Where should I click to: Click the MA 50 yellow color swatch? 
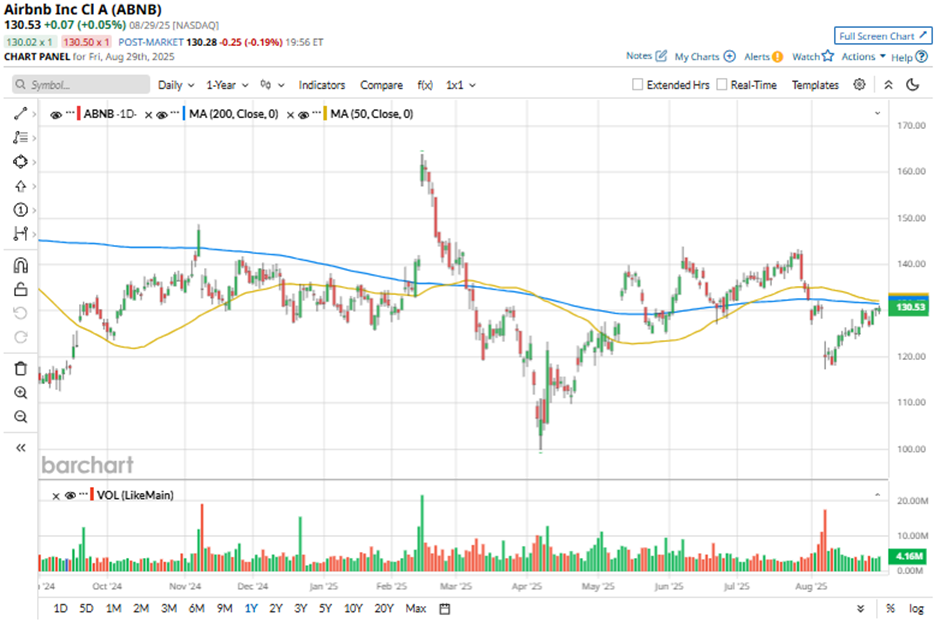pyautogui.click(x=326, y=113)
